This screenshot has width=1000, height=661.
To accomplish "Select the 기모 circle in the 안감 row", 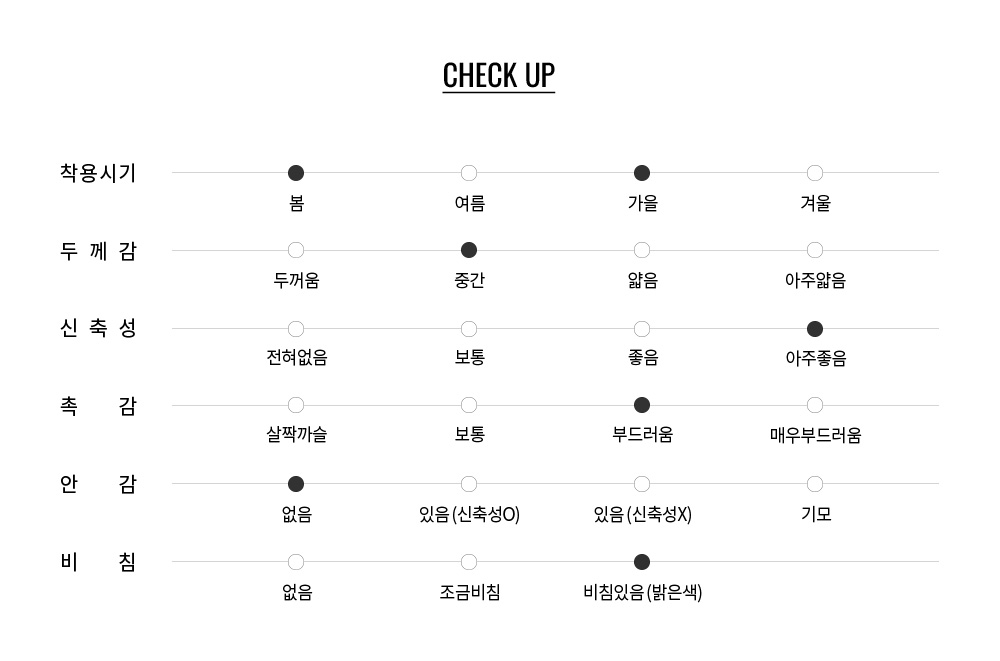I will point(815,484).
